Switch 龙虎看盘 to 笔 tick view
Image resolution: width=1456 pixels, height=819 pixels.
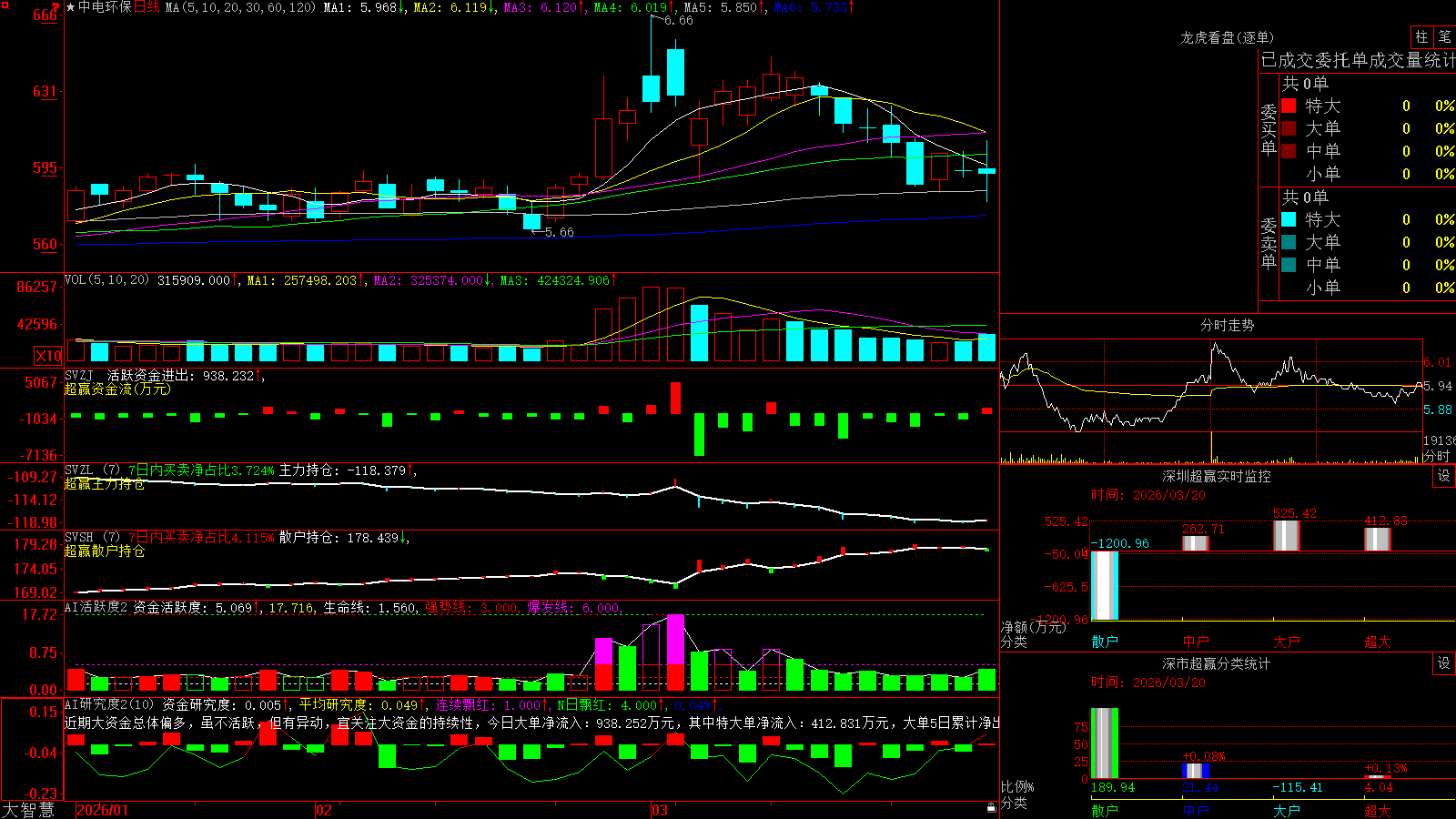click(1444, 36)
